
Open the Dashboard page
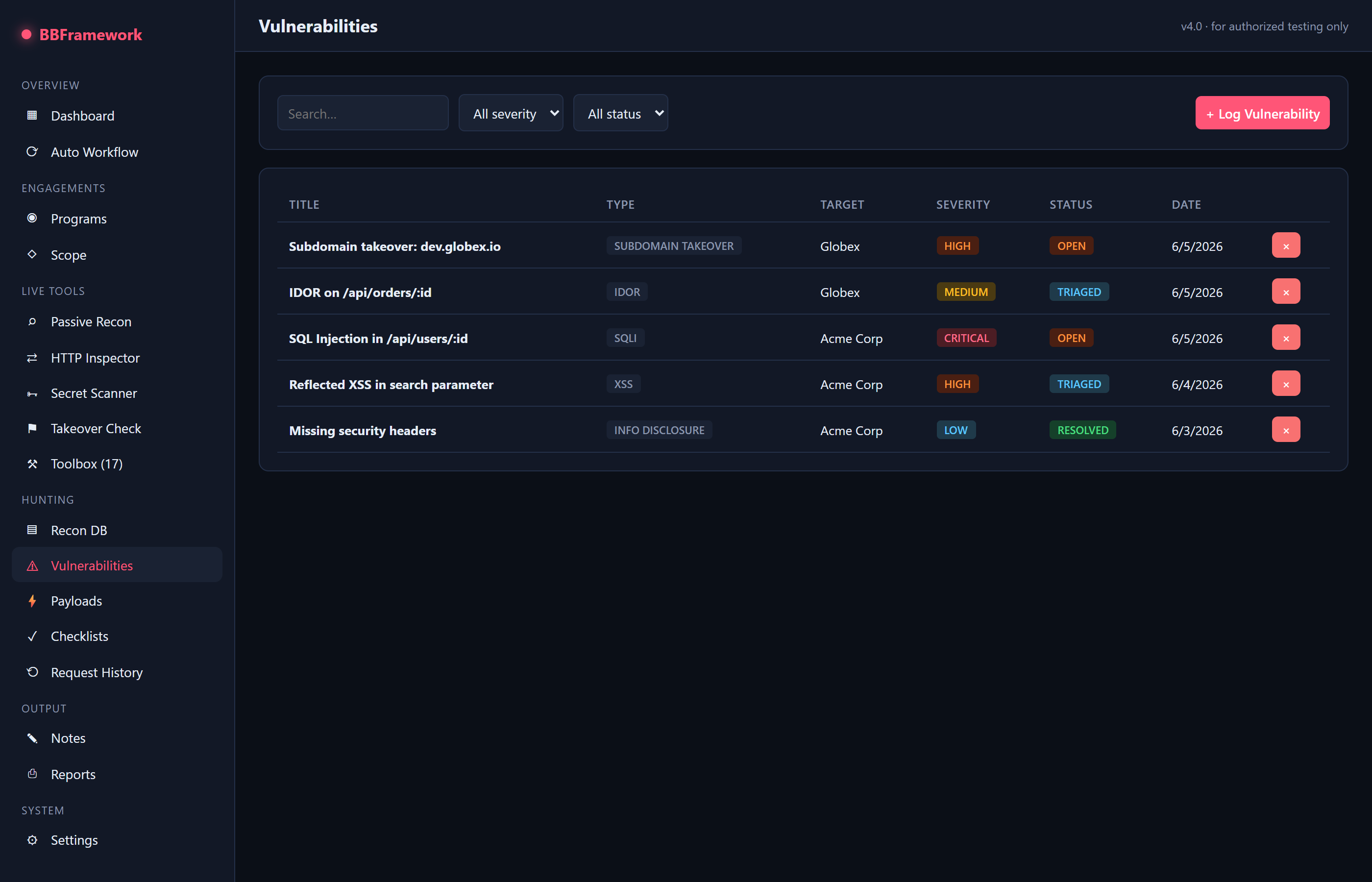117,116
